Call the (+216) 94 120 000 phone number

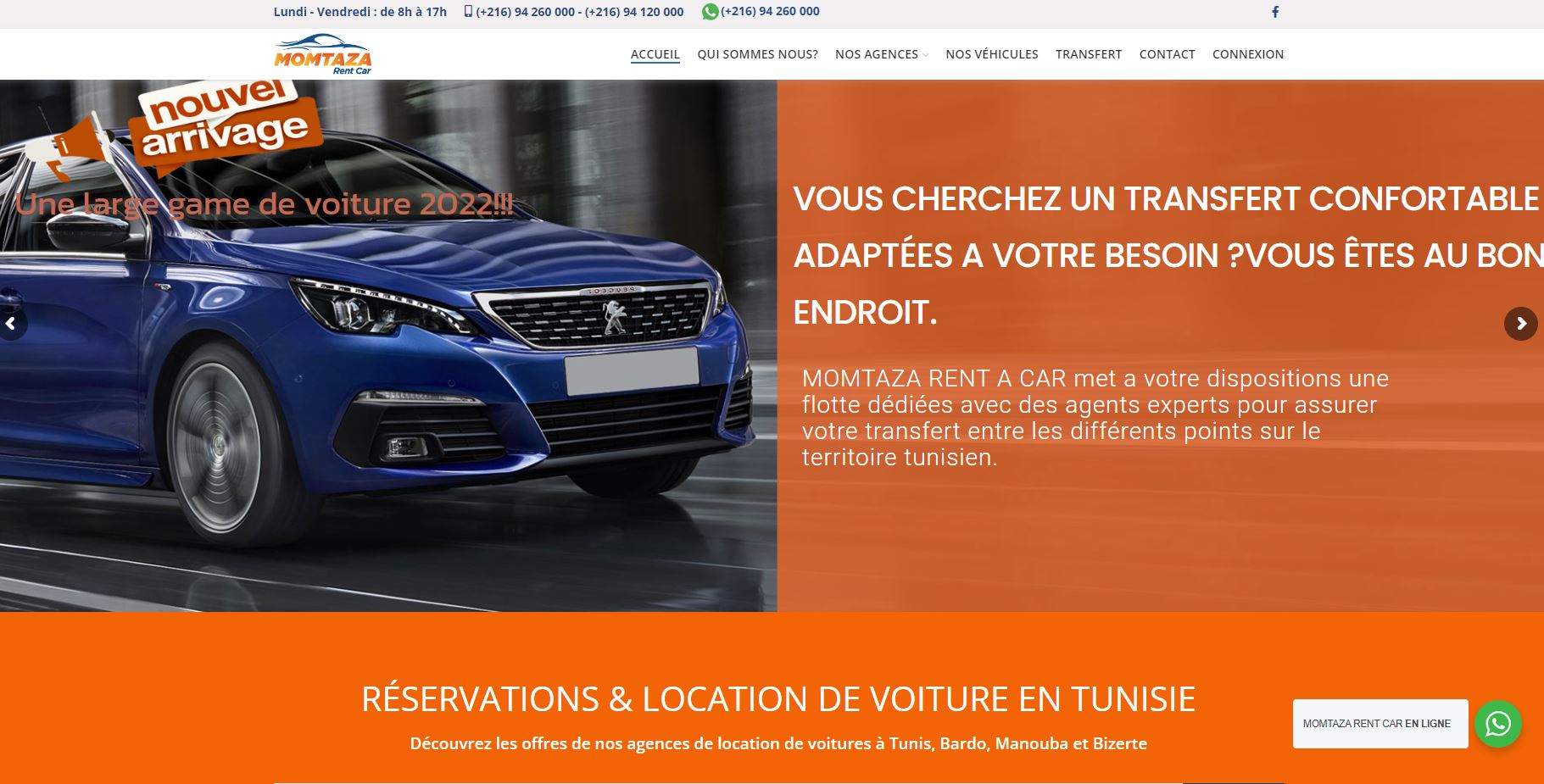point(633,11)
